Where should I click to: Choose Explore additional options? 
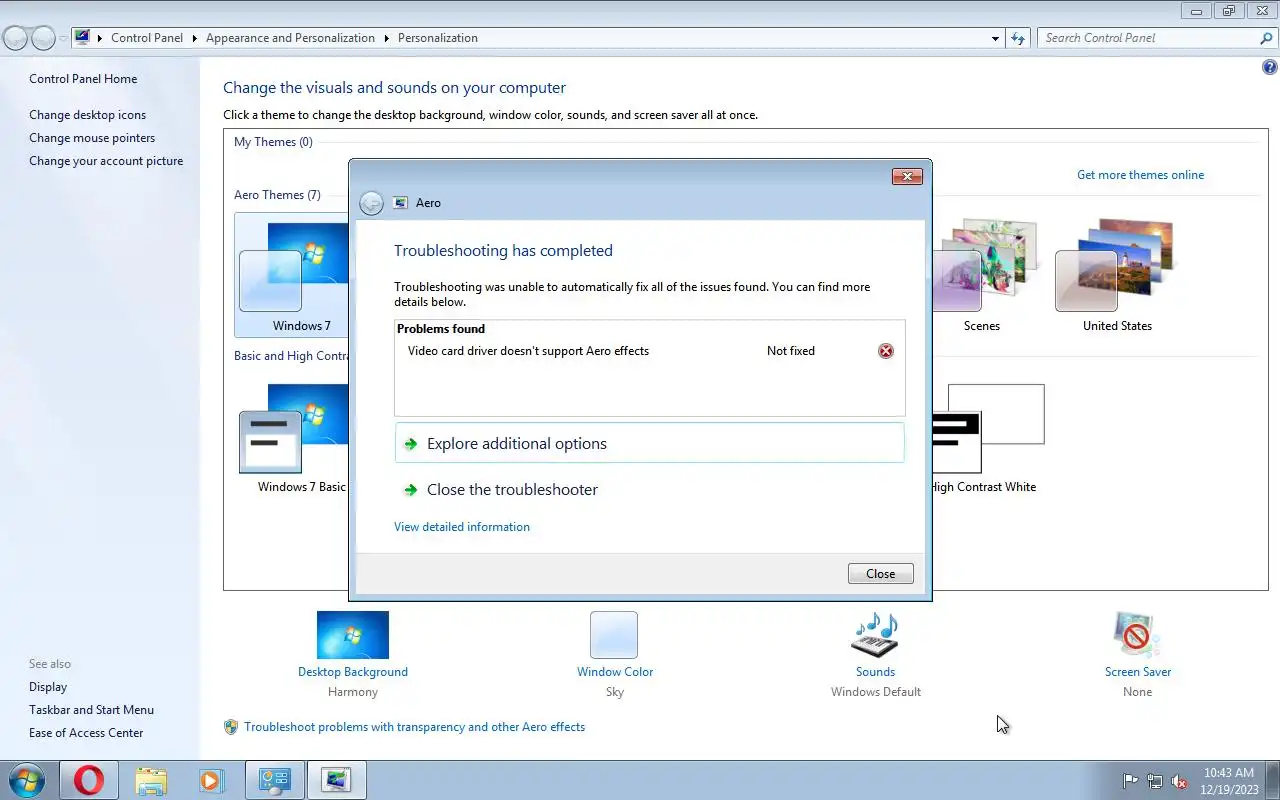pos(649,443)
